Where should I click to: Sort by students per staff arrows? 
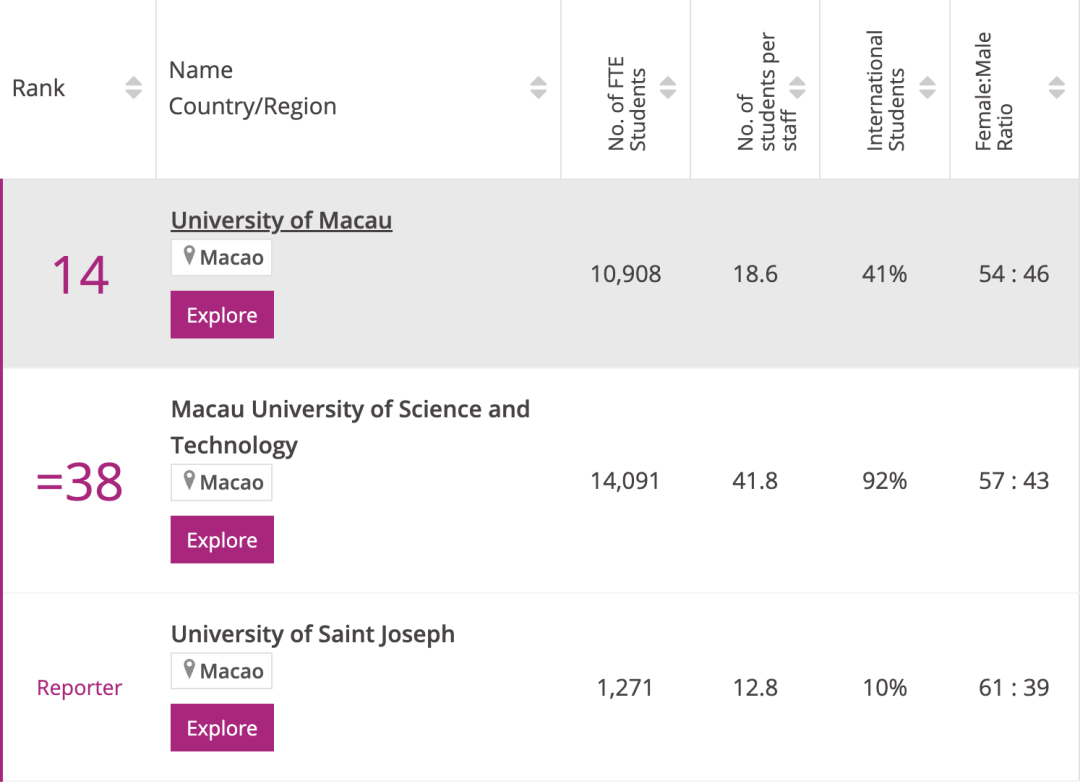tap(797, 88)
